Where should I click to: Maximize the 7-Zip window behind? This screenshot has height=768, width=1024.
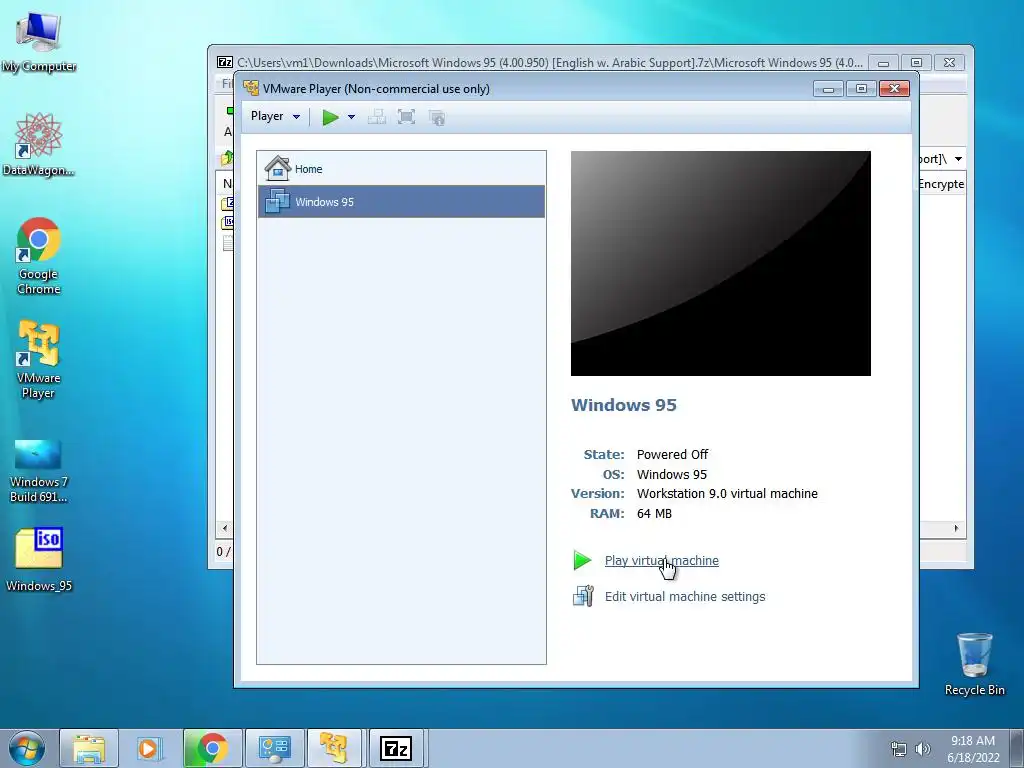916,63
